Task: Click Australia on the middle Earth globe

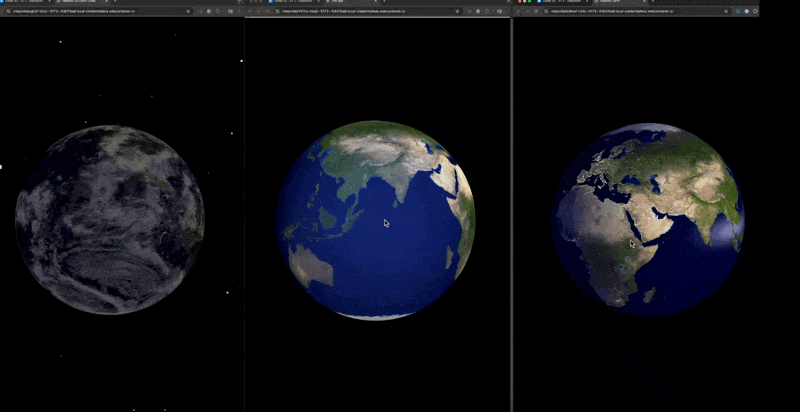Action: (x=310, y=264)
